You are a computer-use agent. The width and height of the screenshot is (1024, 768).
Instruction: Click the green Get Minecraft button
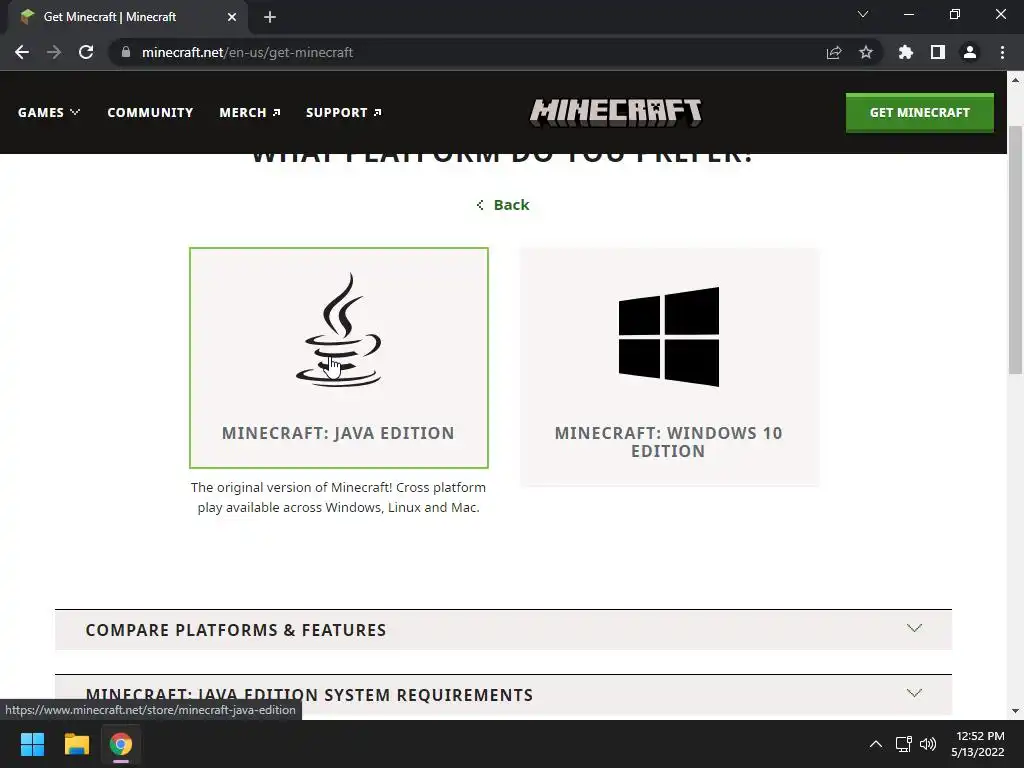coord(920,112)
